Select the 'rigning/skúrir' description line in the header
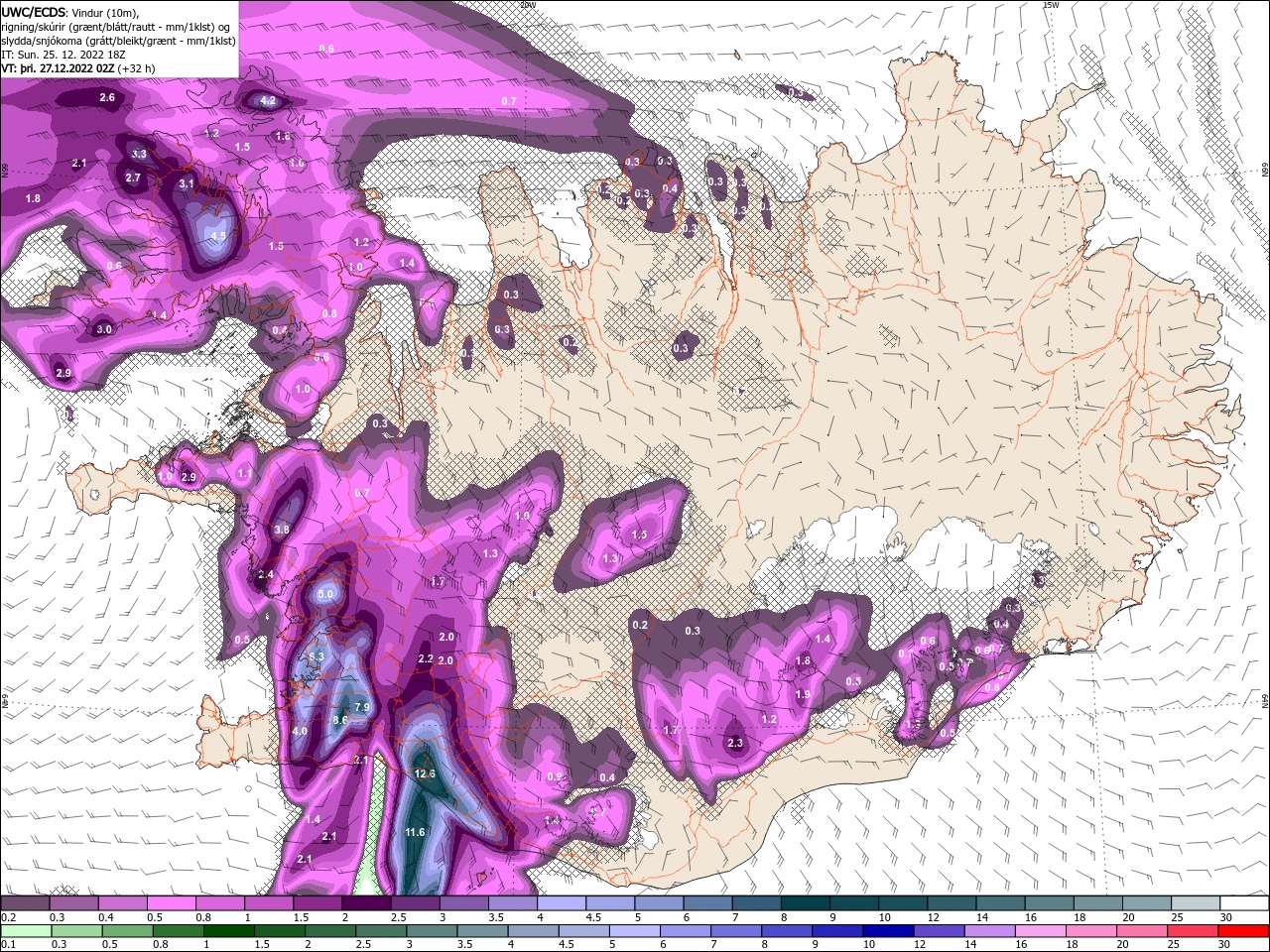Screen dimensions: 1270x952 pos(116,27)
